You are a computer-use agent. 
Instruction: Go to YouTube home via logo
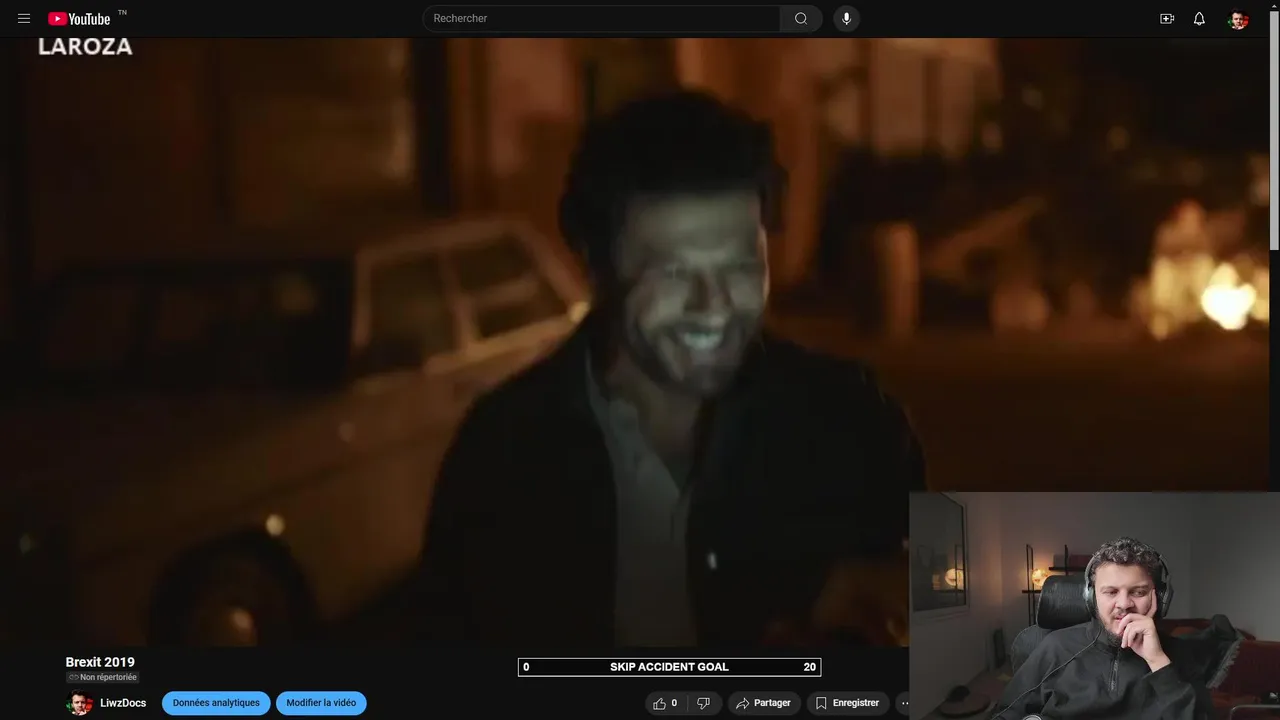click(x=80, y=18)
